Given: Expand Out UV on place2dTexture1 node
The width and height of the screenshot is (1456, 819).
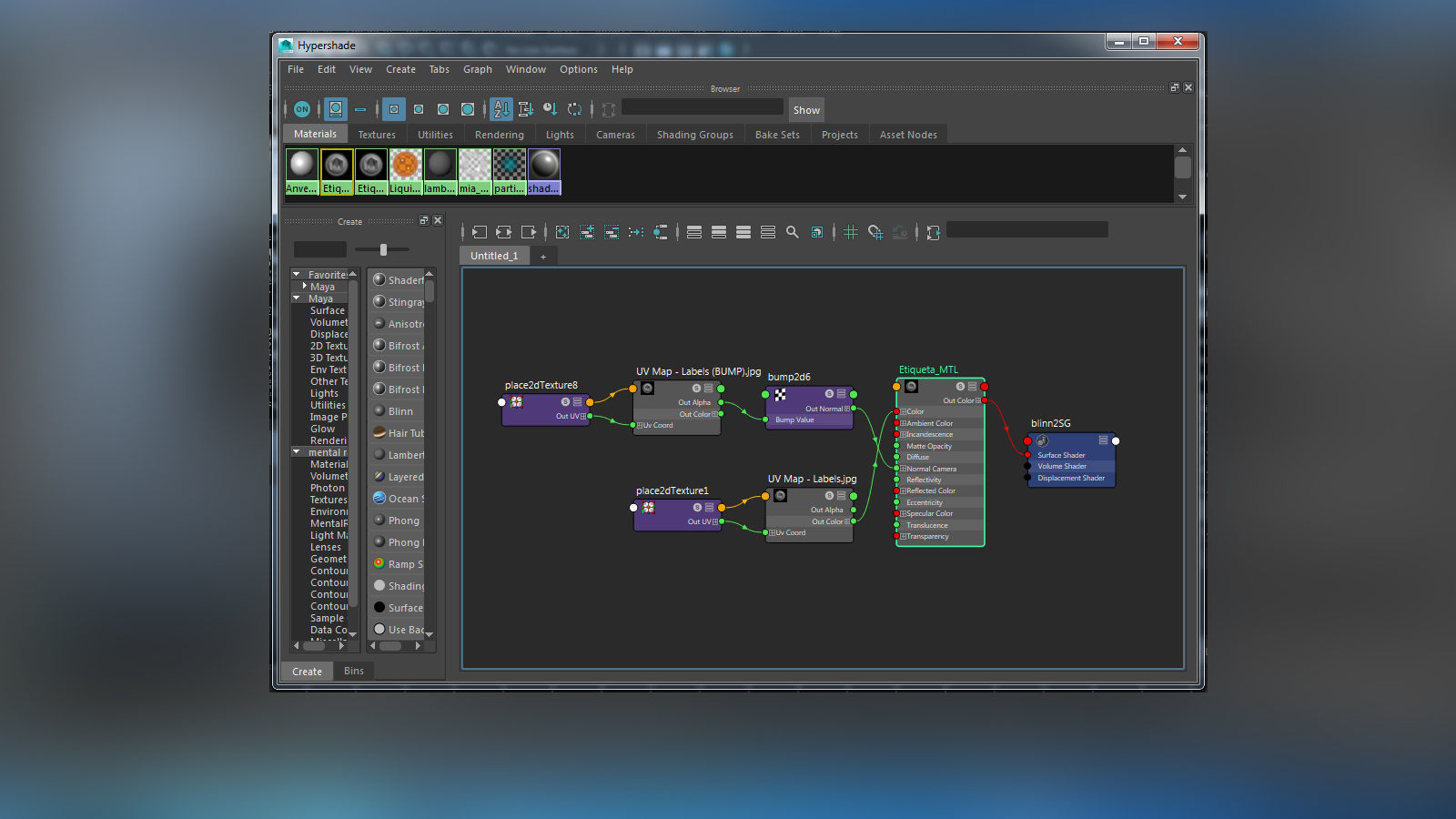Looking at the screenshot, I should 715,522.
